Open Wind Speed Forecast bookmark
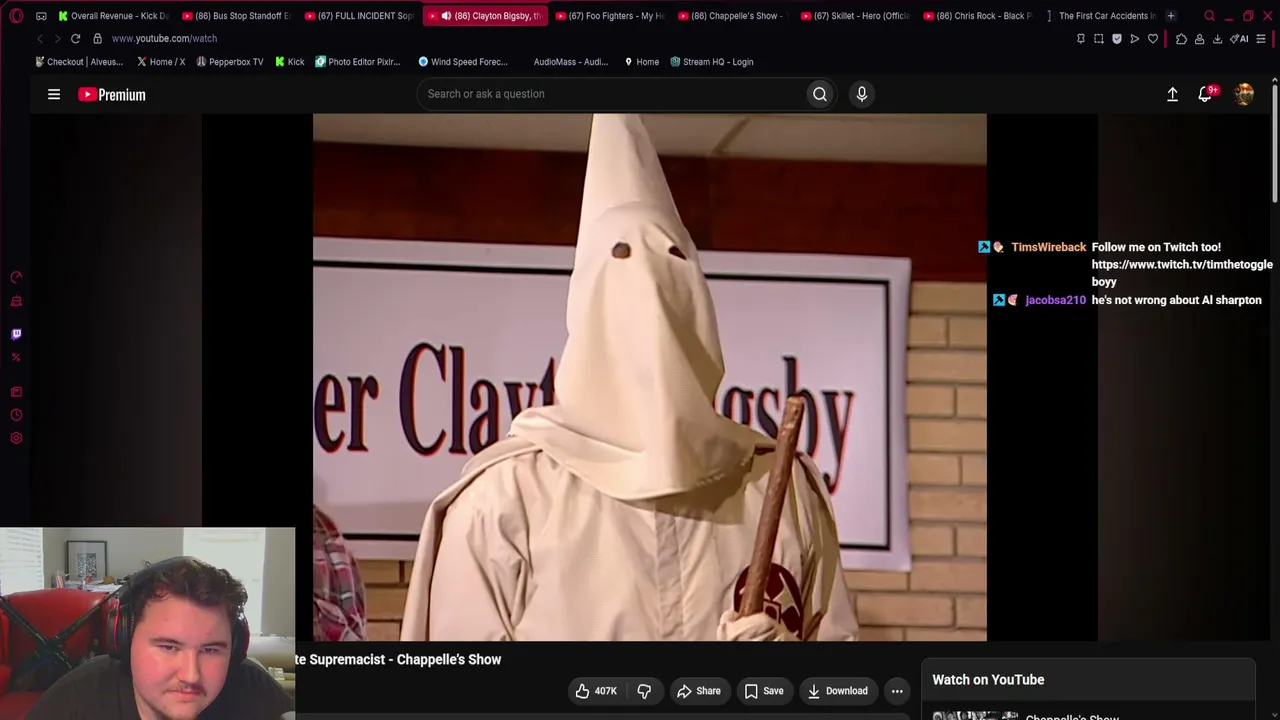The height and width of the screenshot is (720, 1280). 463,62
